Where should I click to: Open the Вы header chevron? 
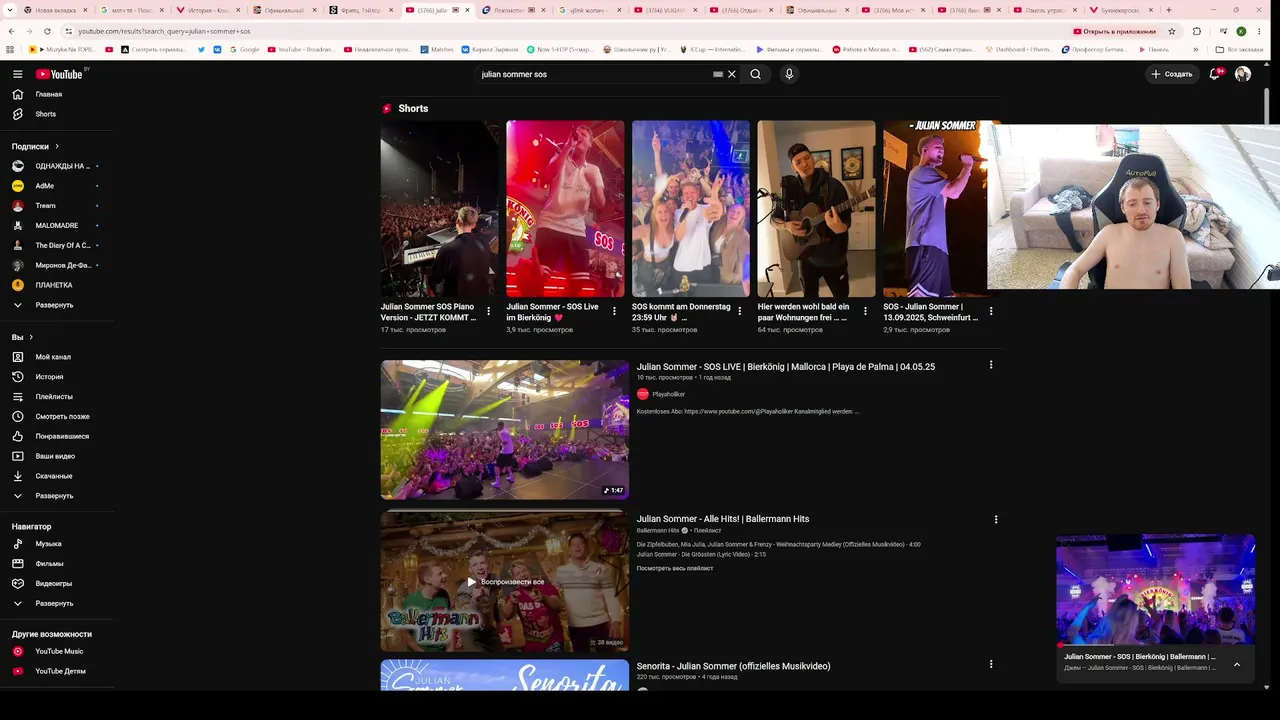click(x=31, y=337)
